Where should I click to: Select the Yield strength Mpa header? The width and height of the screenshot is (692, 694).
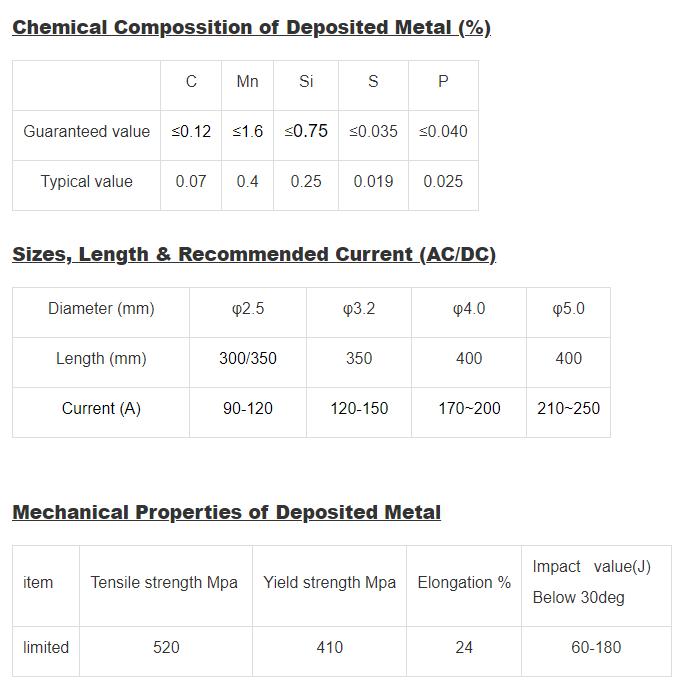tap(330, 582)
